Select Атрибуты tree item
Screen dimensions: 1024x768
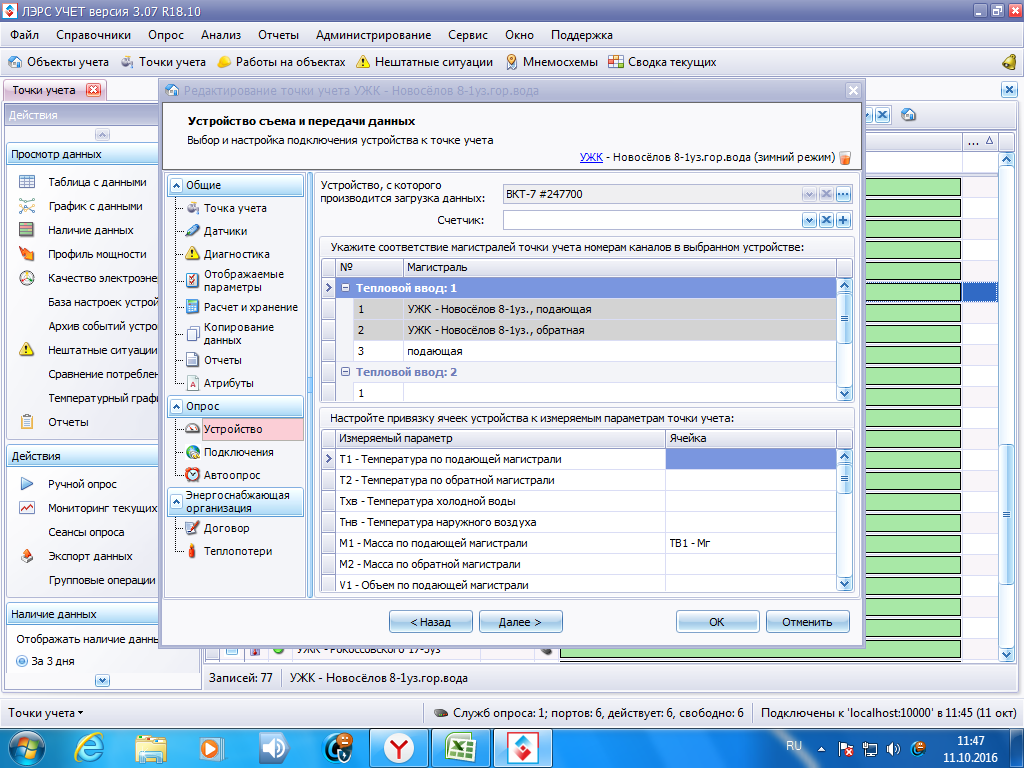(228, 383)
